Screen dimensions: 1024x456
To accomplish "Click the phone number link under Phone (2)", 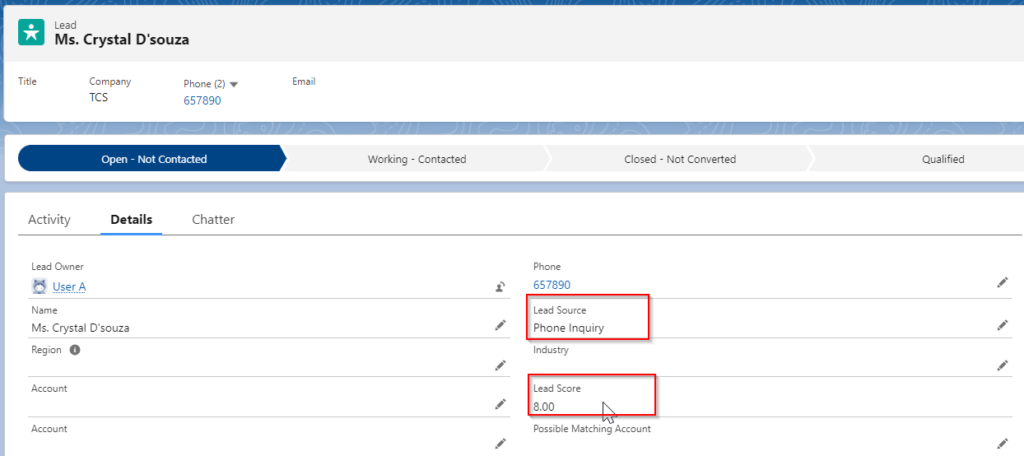I will (202, 101).
